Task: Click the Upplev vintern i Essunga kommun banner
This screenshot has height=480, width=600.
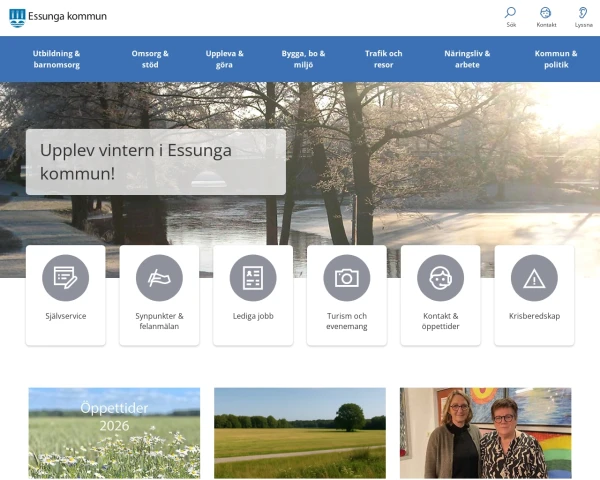Action: (x=155, y=161)
